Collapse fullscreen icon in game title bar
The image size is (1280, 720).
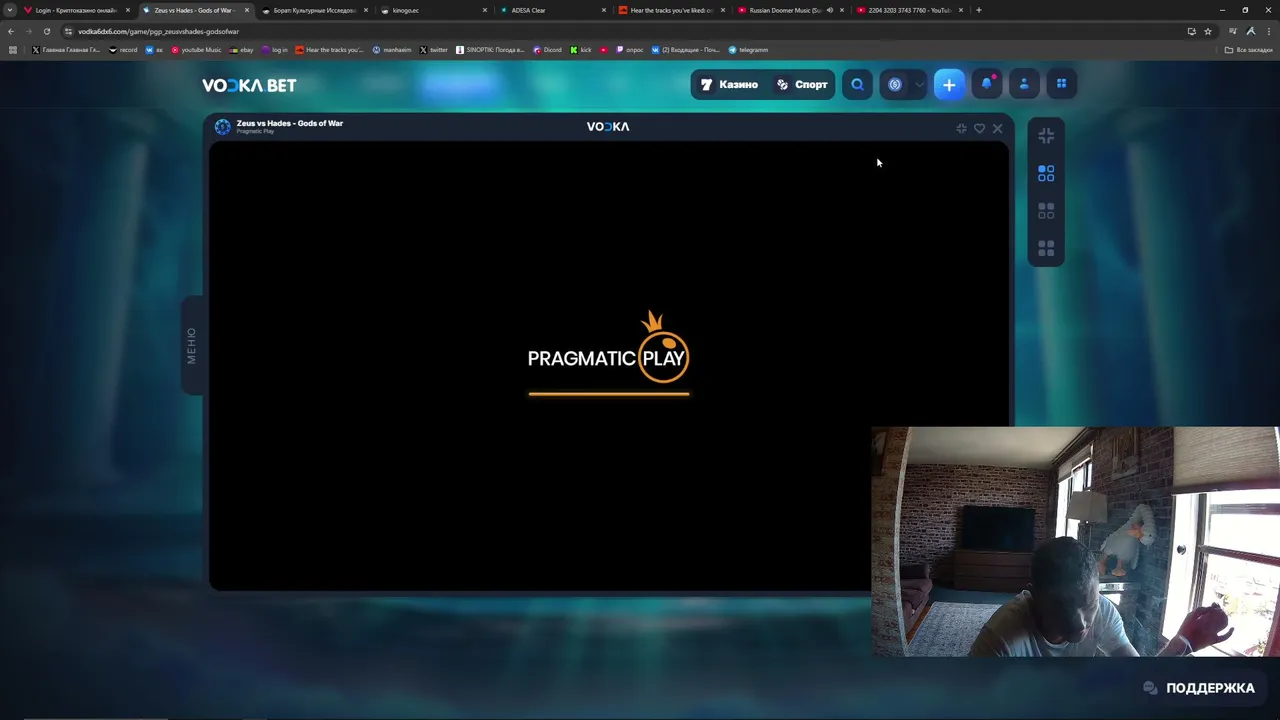pos(961,128)
